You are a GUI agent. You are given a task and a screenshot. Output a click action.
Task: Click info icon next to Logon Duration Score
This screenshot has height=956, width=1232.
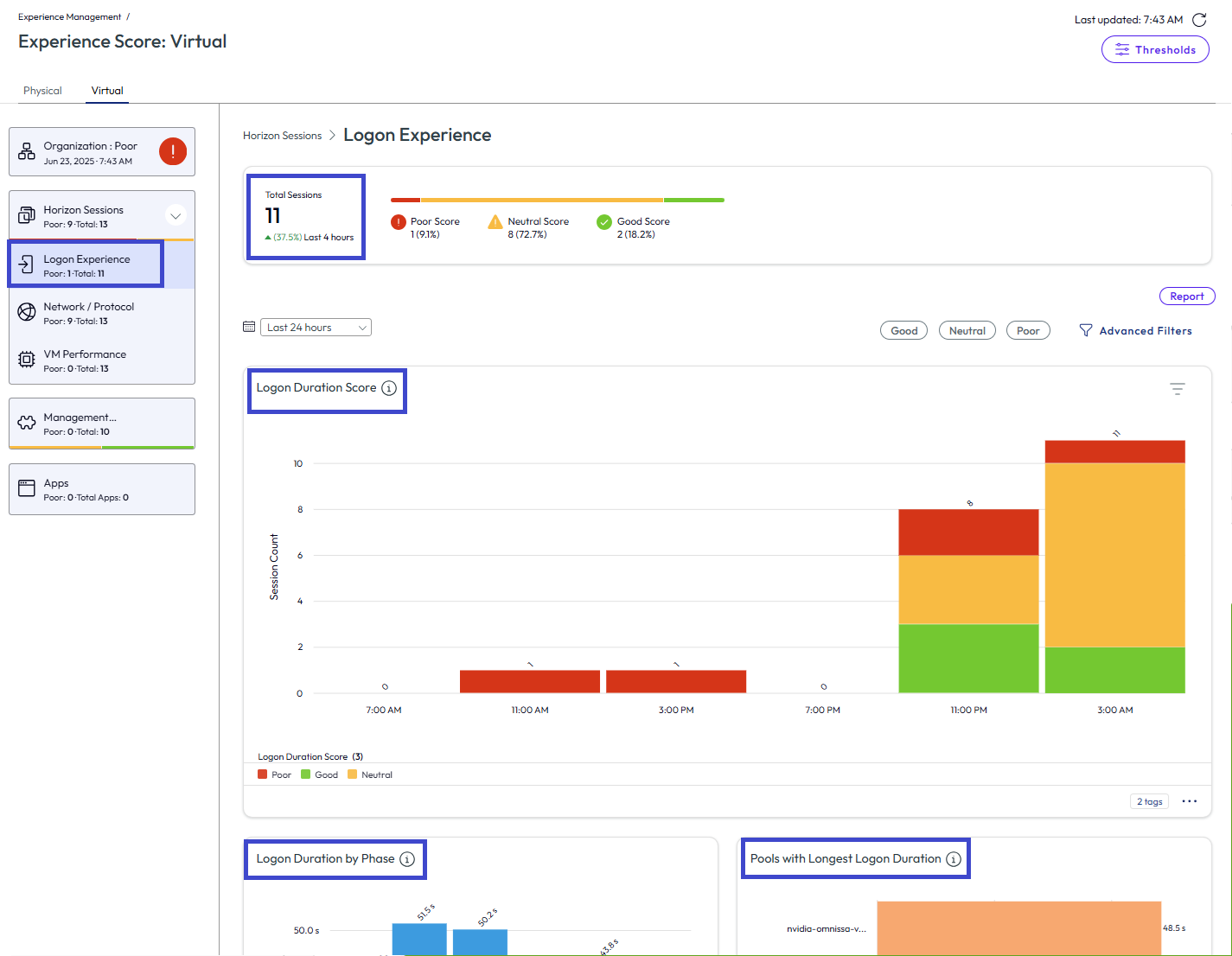[x=389, y=388]
